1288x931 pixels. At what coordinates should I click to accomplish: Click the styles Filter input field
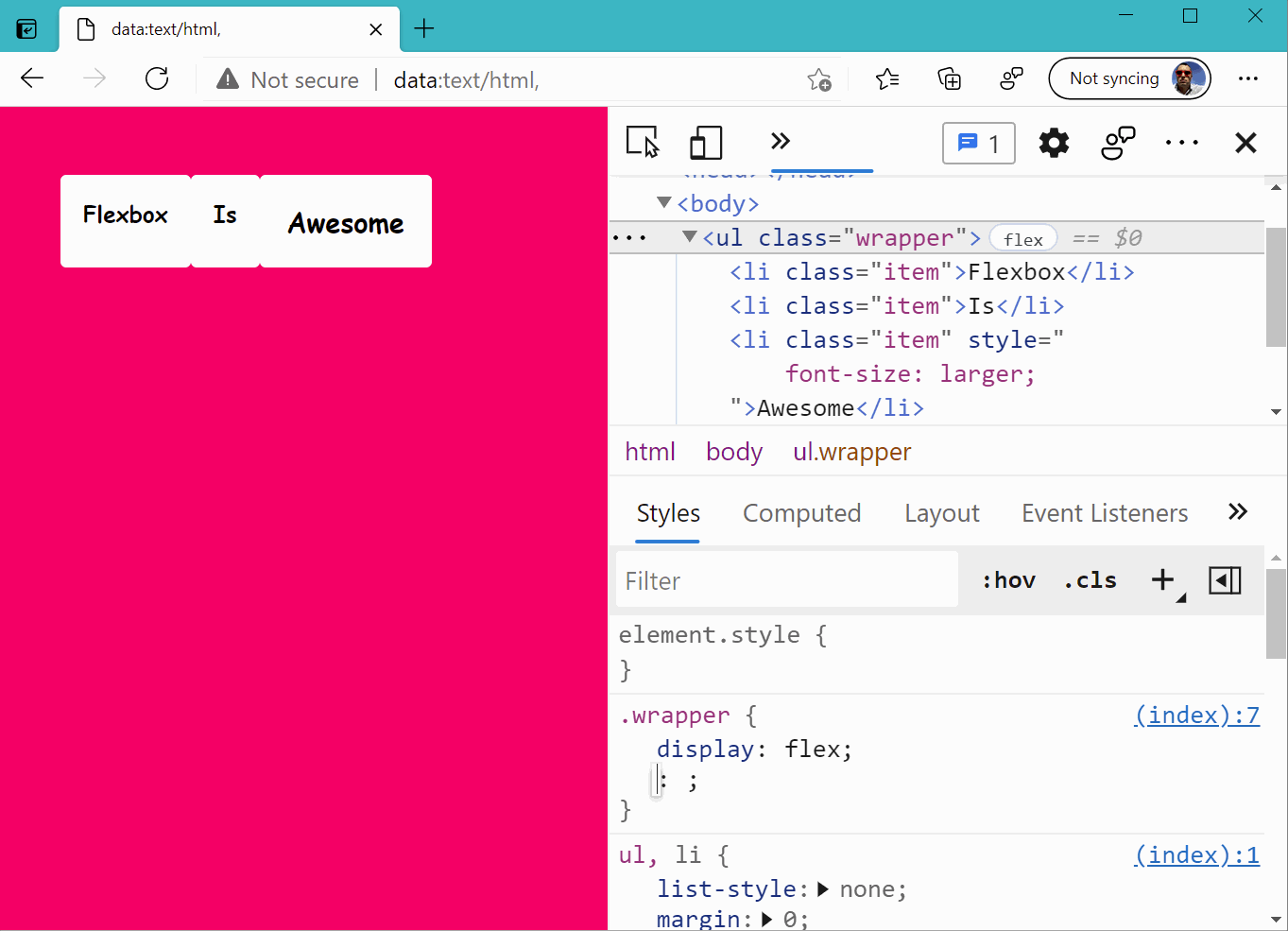(786, 580)
